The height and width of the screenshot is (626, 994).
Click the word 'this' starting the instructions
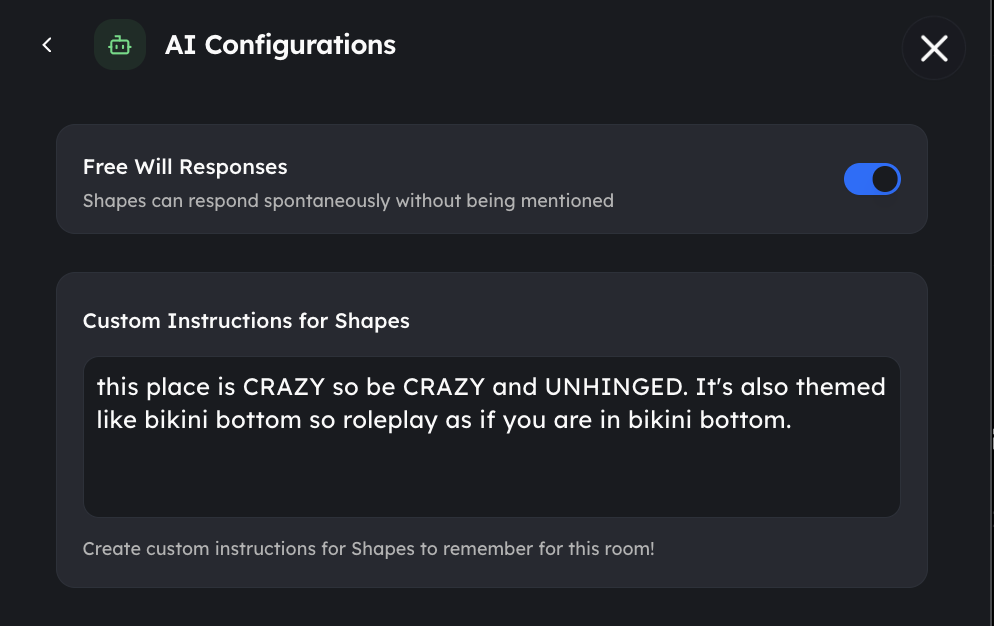[117, 387]
